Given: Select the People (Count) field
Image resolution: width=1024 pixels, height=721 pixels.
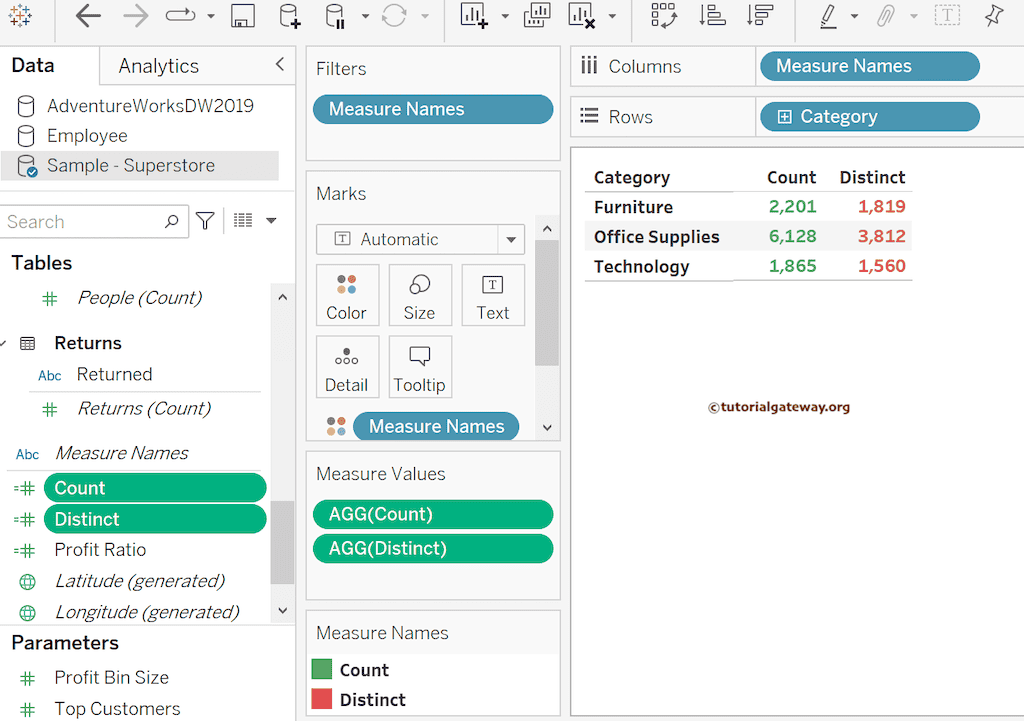Looking at the screenshot, I should (x=139, y=298).
